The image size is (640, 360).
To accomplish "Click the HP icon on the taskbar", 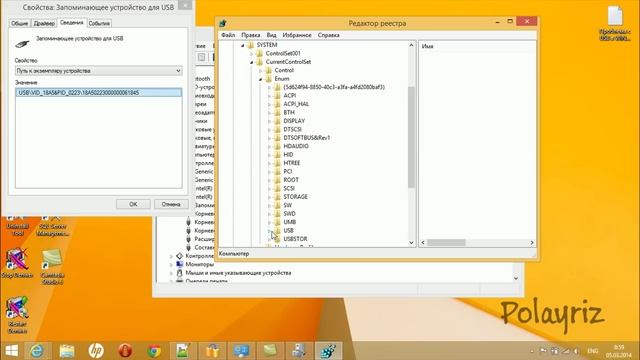I will coord(96,351).
